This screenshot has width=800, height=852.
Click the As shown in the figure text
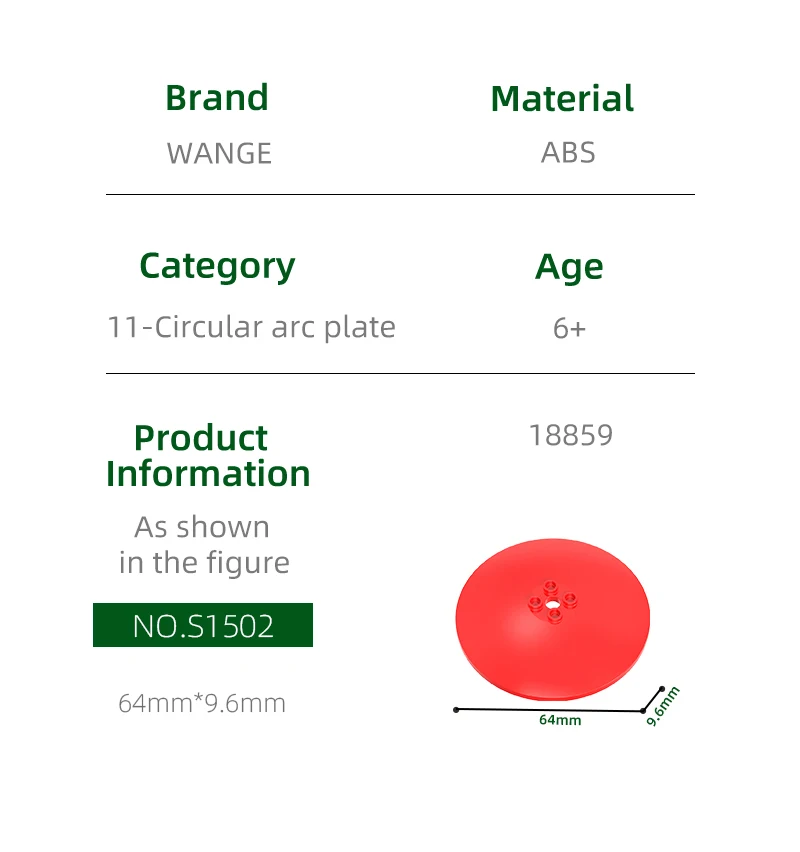pos(203,545)
